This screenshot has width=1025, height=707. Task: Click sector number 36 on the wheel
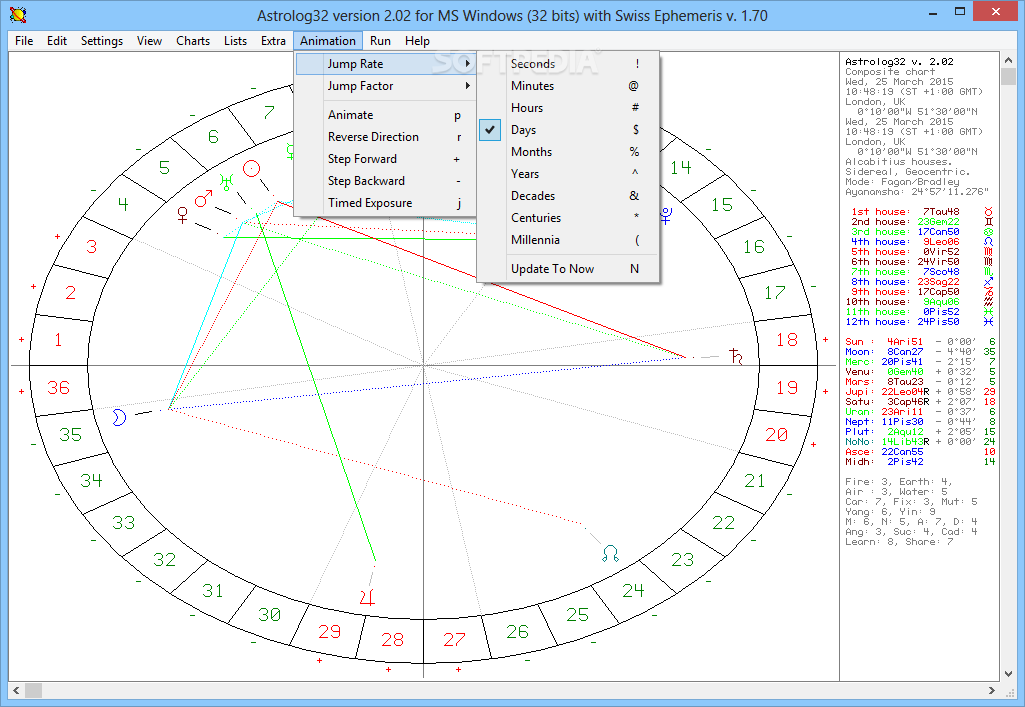coord(58,387)
